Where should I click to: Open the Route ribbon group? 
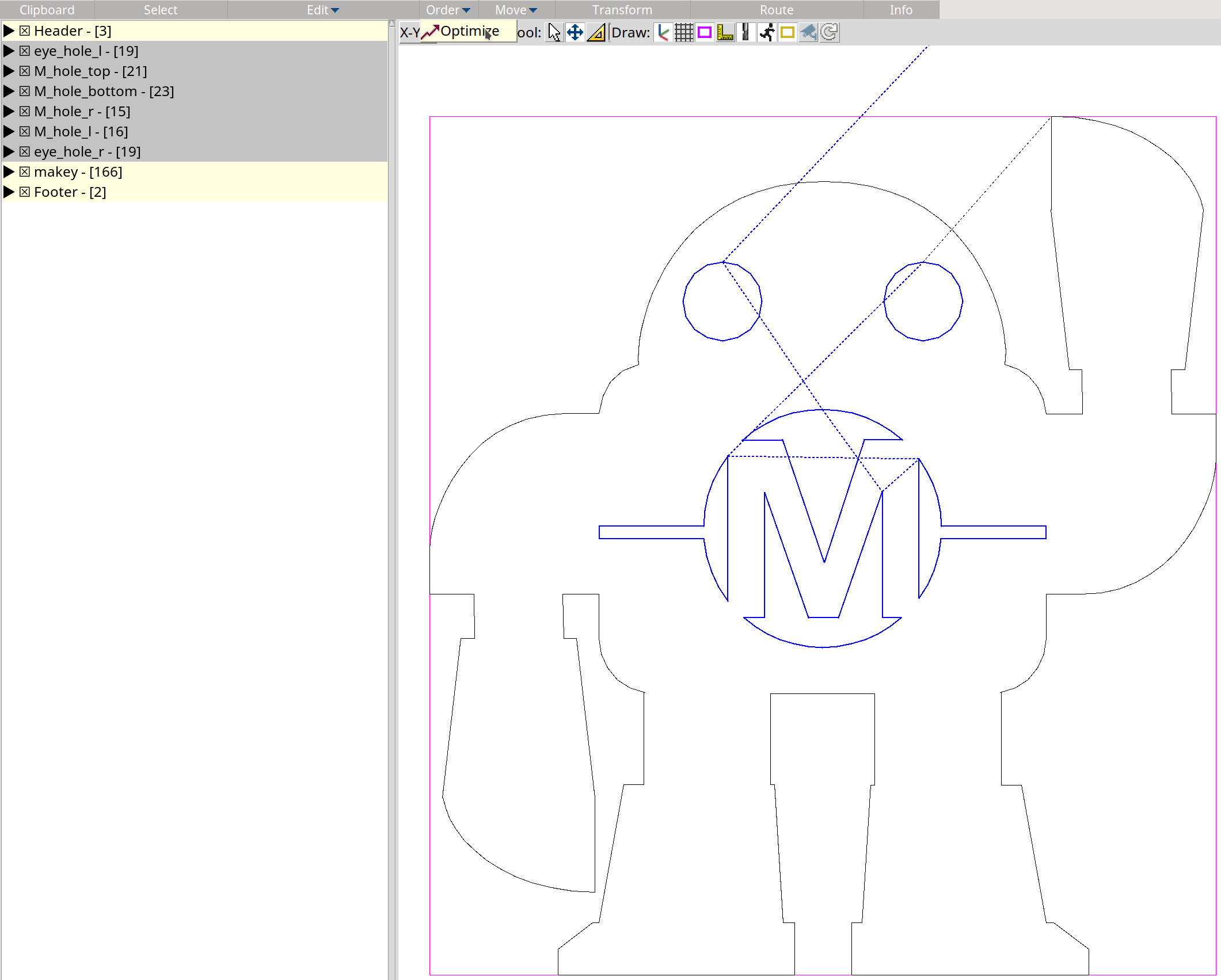click(x=777, y=10)
